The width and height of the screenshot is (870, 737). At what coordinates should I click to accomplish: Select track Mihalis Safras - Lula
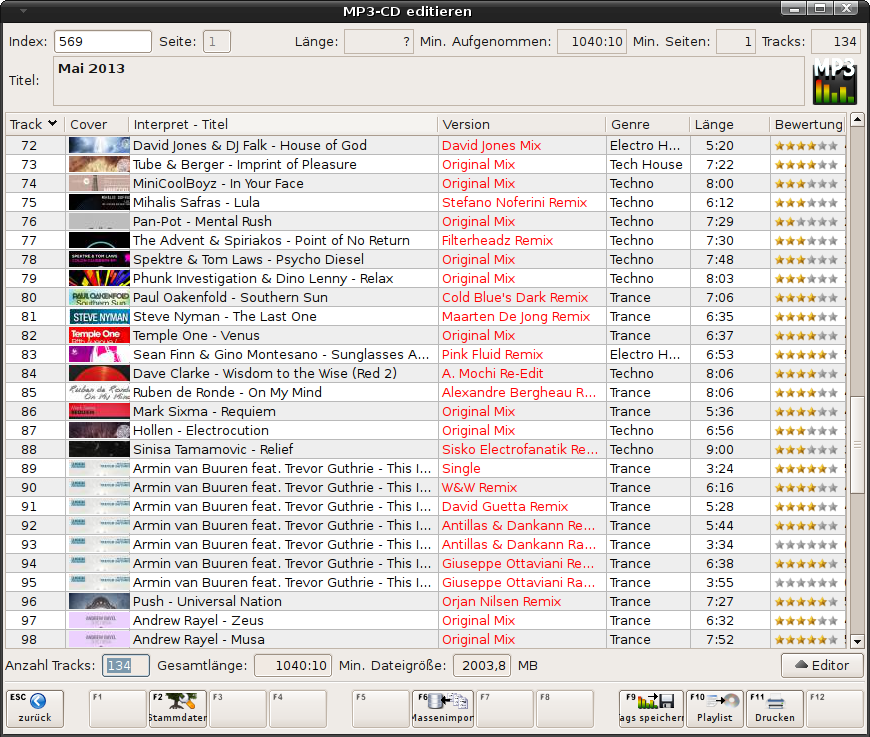click(x=196, y=203)
